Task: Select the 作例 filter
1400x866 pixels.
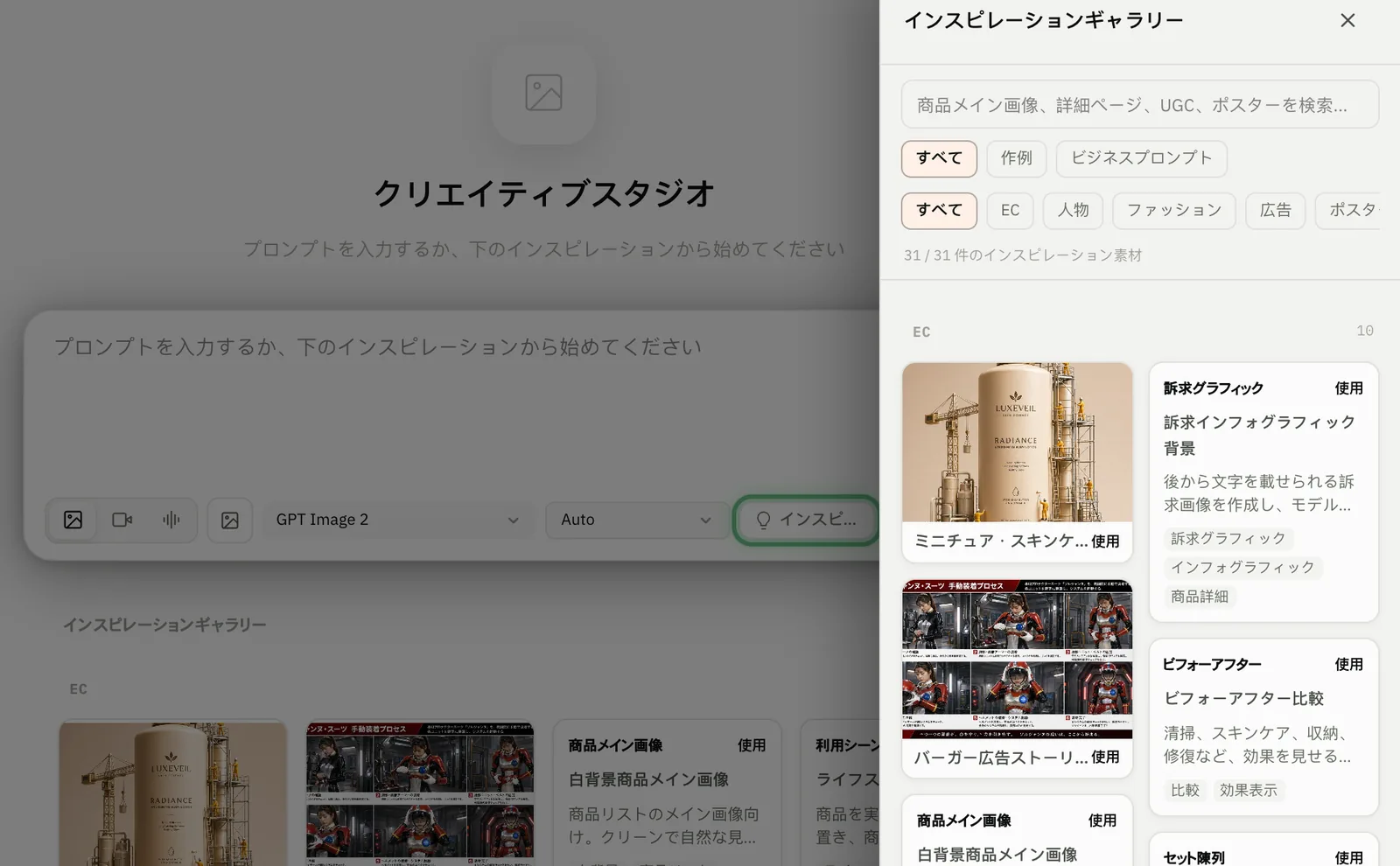Action: [x=1016, y=158]
